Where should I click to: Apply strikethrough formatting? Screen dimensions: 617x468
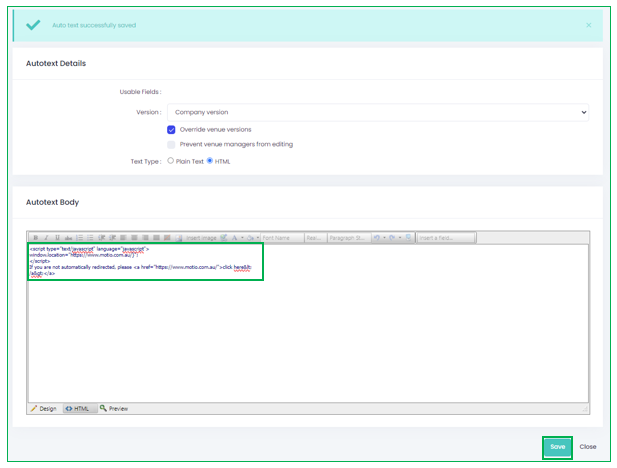68,238
